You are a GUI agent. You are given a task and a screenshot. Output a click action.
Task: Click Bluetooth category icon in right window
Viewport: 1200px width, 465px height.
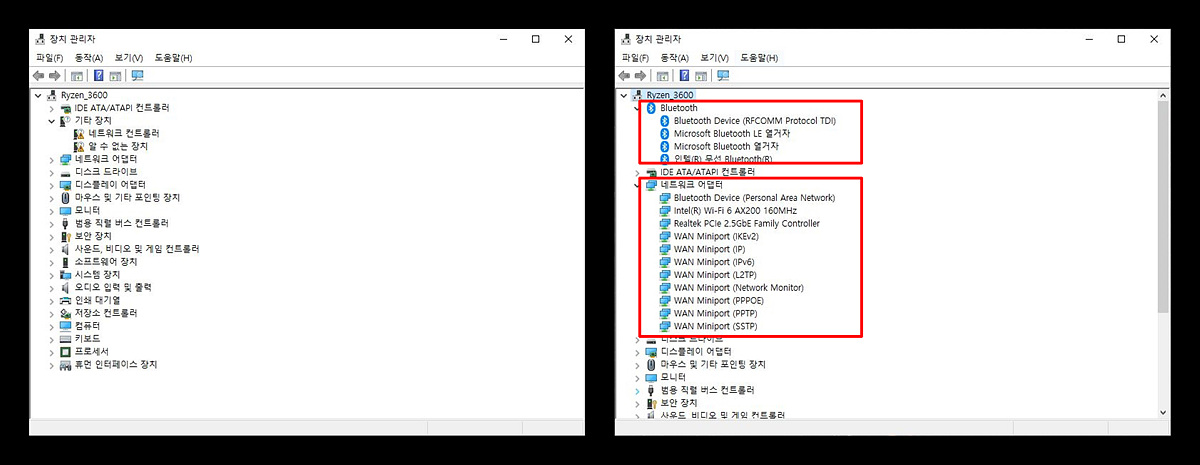coord(651,108)
